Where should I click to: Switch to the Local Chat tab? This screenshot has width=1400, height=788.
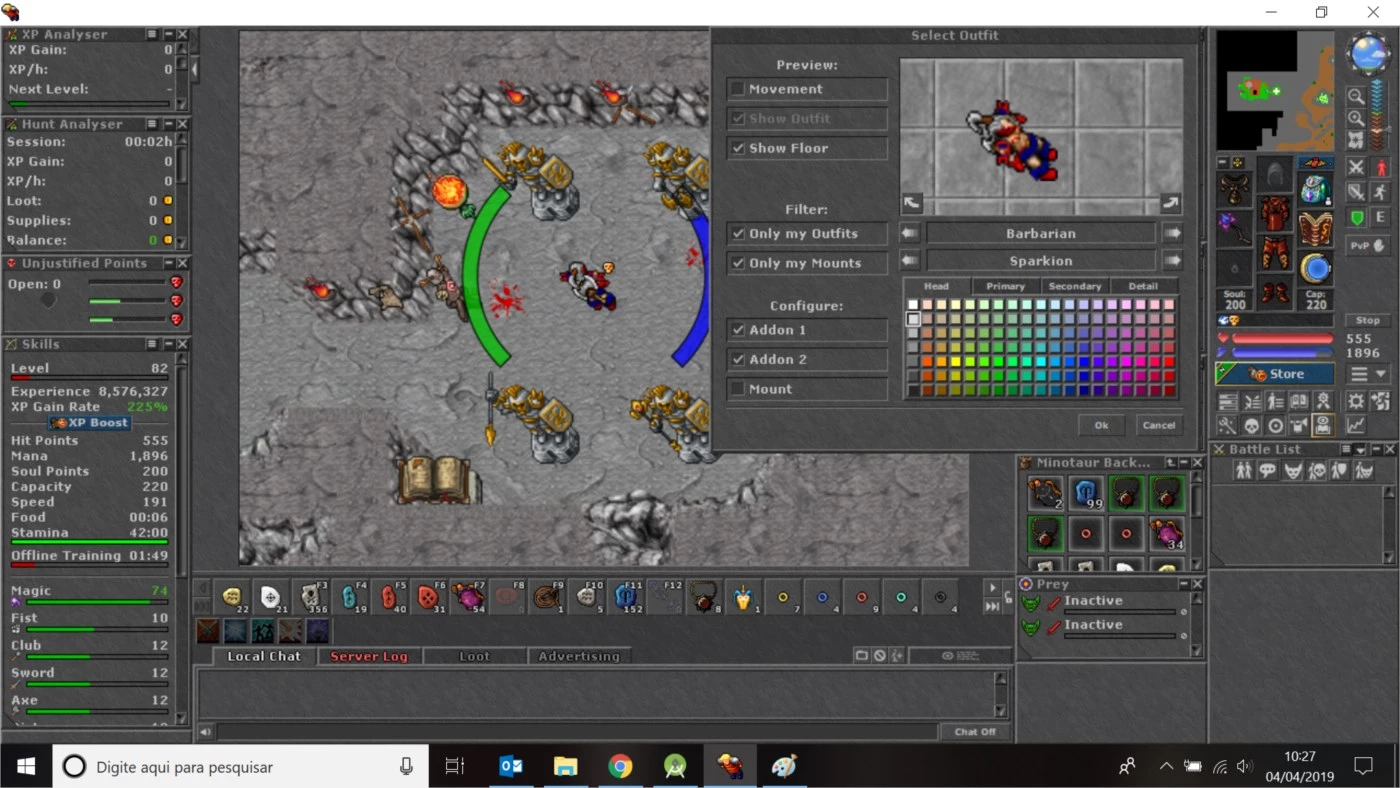[x=264, y=656]
